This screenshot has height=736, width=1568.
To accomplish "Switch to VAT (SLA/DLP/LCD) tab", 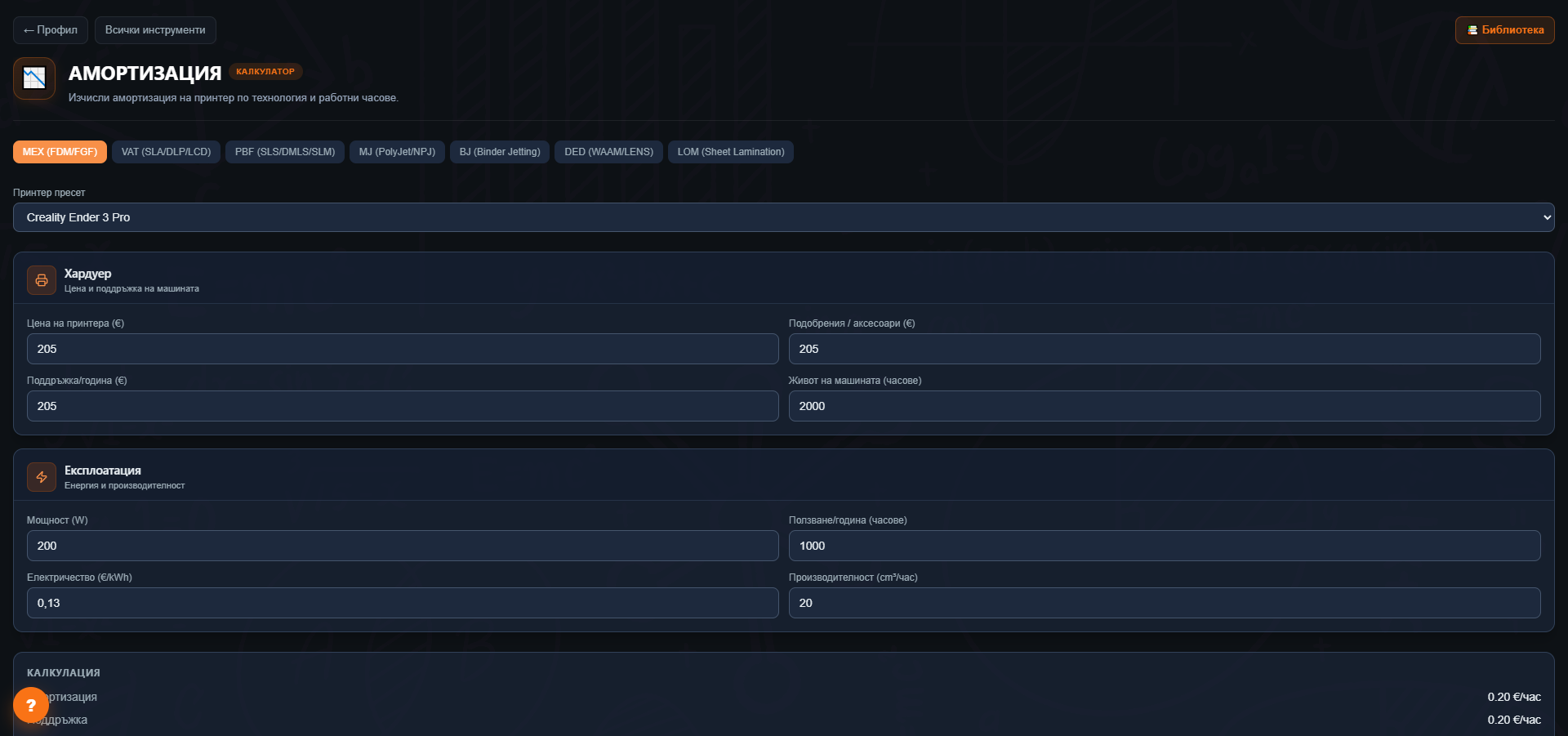I will click(x=166, y=152).
